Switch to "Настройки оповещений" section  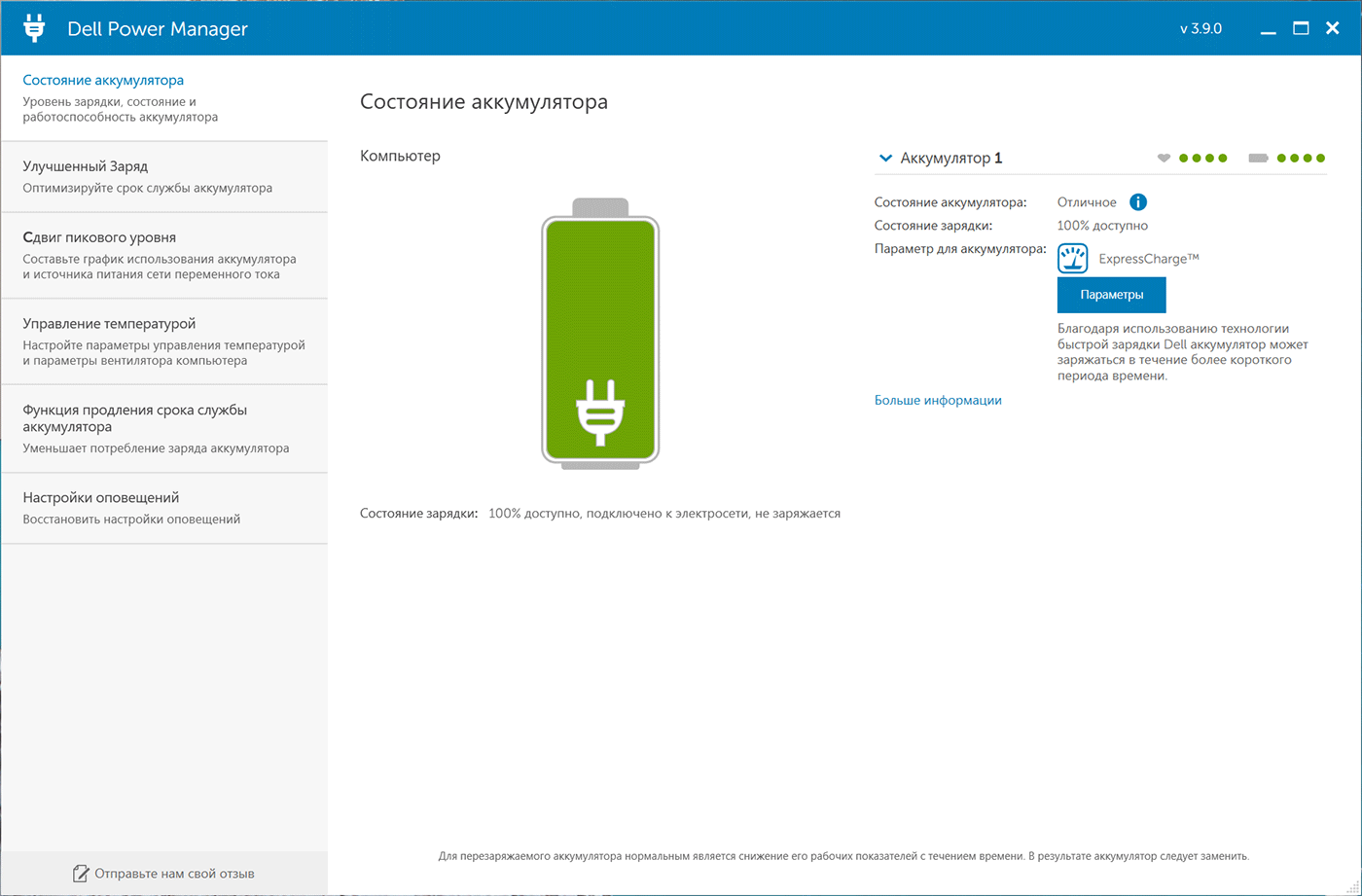coord(164,509)
